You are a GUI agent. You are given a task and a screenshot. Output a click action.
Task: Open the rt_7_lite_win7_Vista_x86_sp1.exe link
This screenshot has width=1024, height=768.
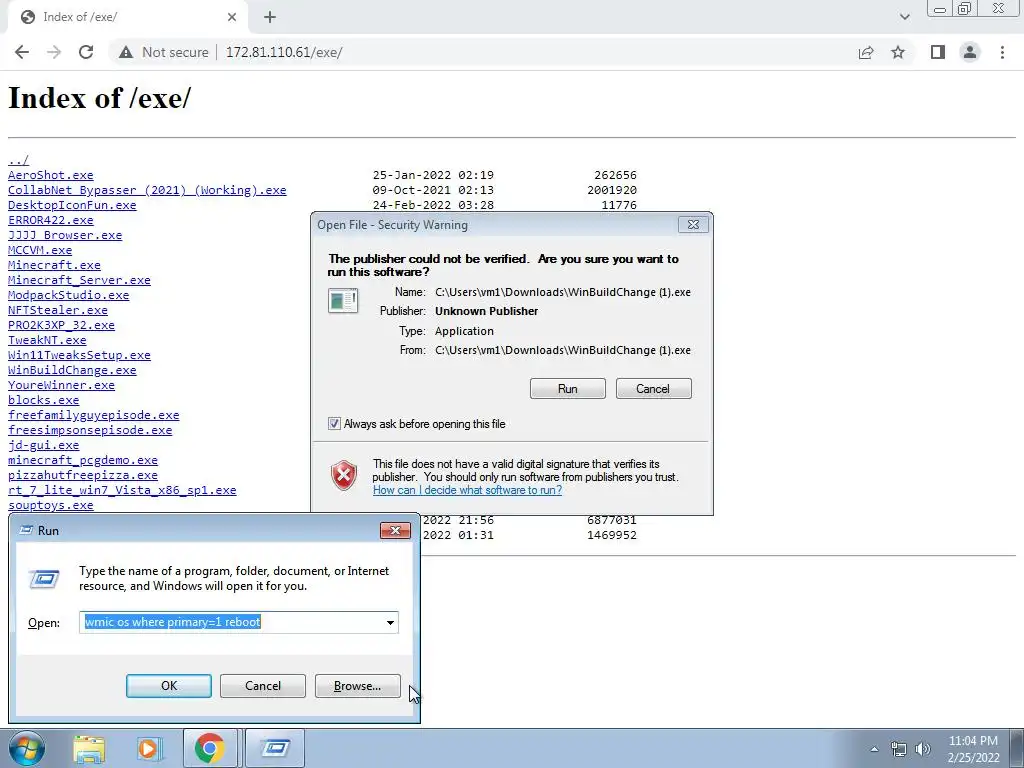pos(122,490)
